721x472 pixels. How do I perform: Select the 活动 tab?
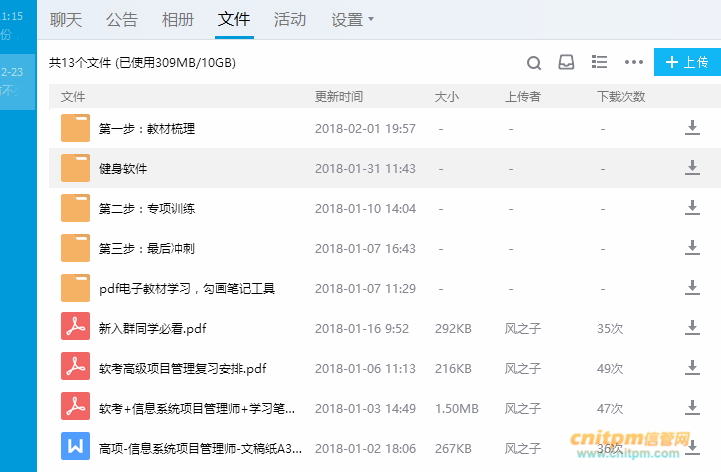click(290, 20)
